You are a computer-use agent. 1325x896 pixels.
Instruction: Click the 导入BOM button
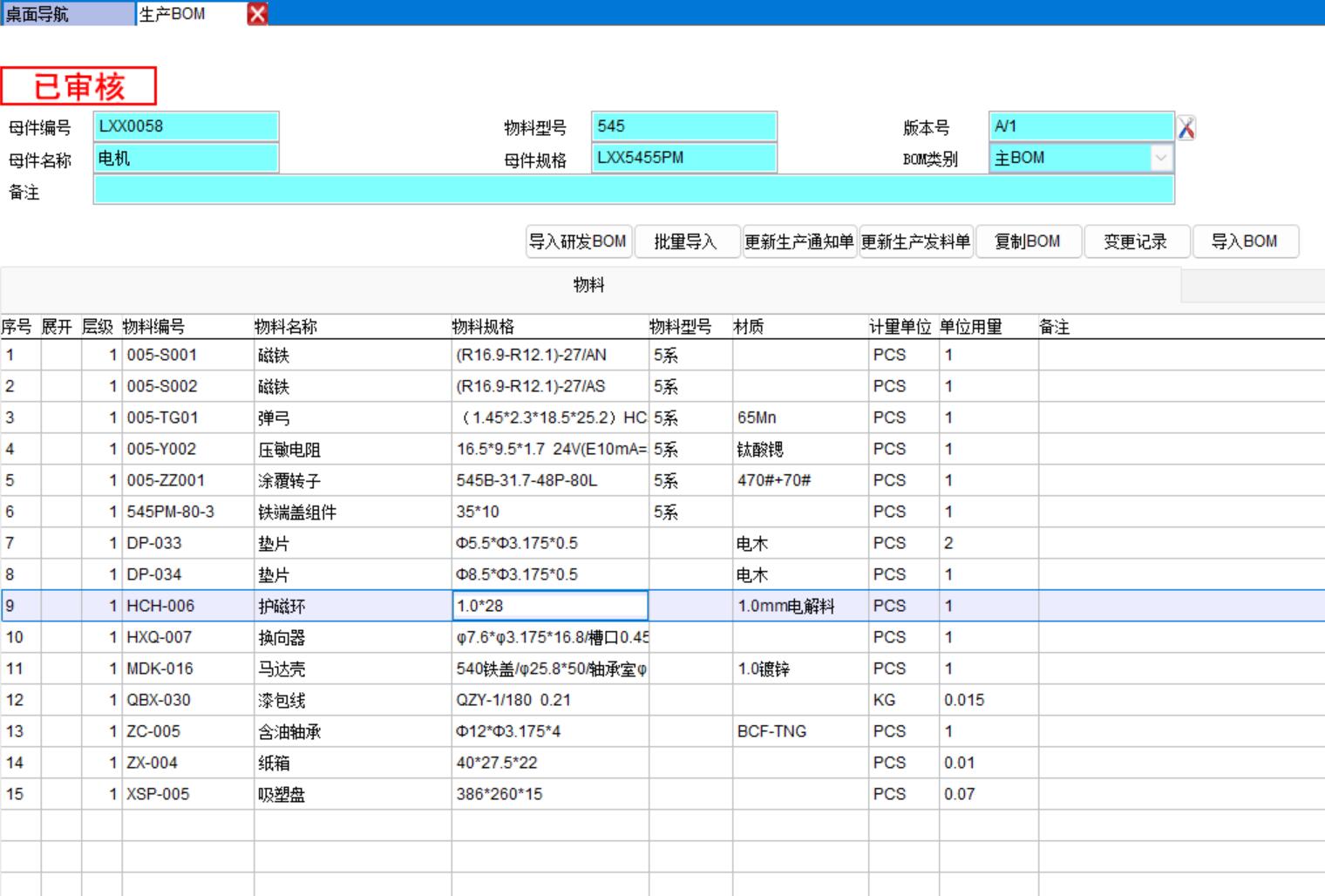(x=1244, y=241)
